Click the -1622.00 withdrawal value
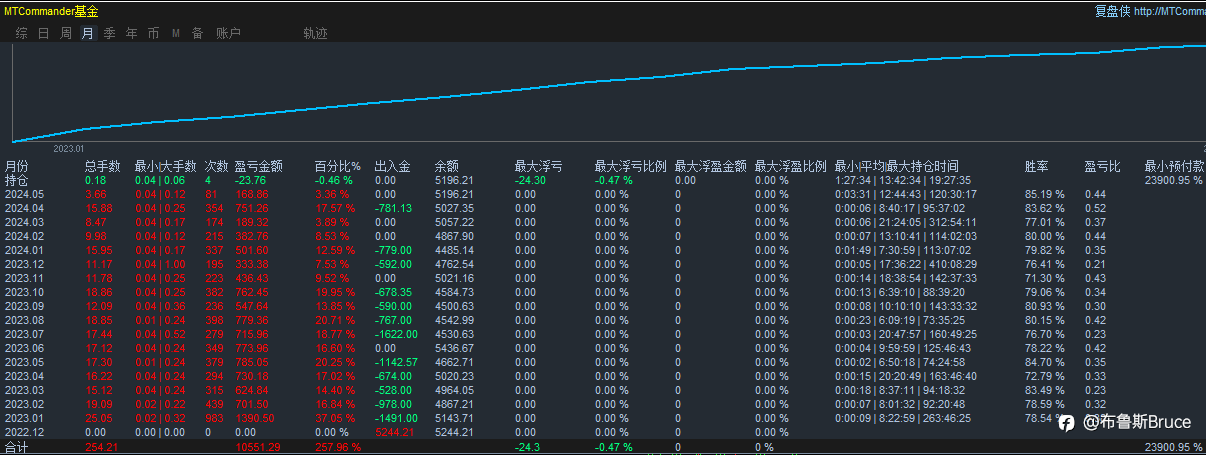1206x455 pixels. 395,334
